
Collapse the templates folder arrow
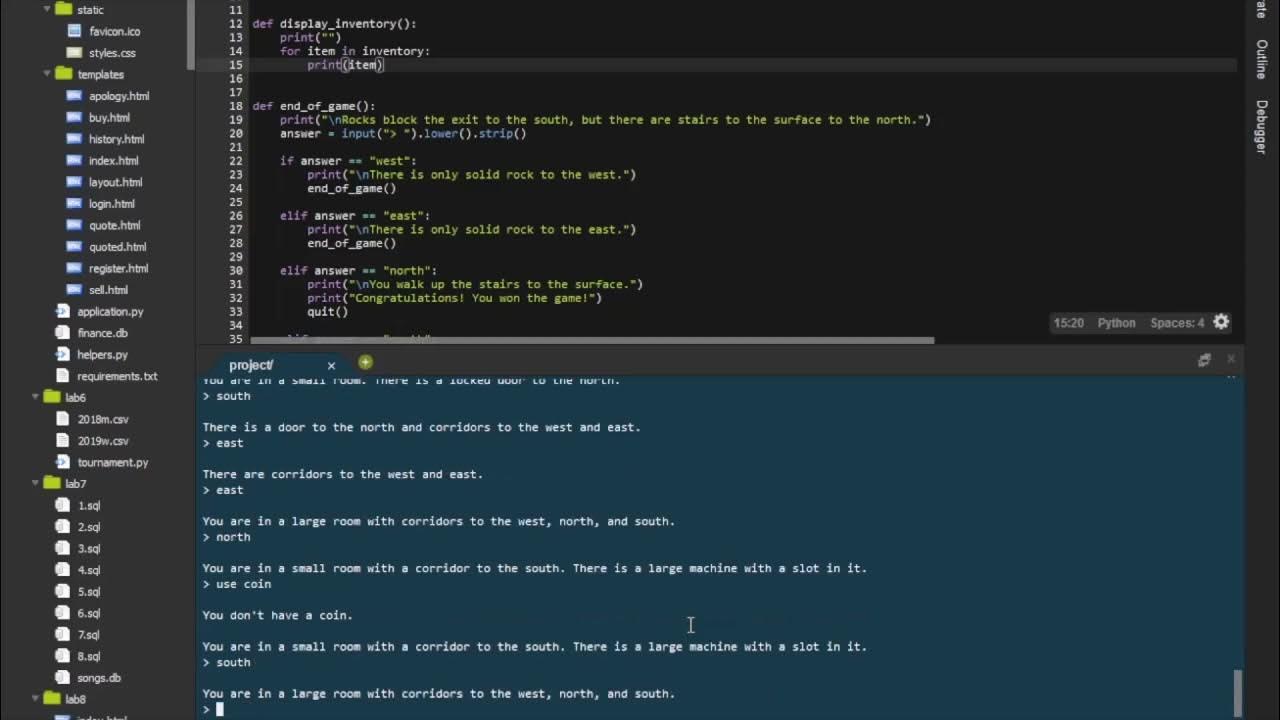pos(46,74)
